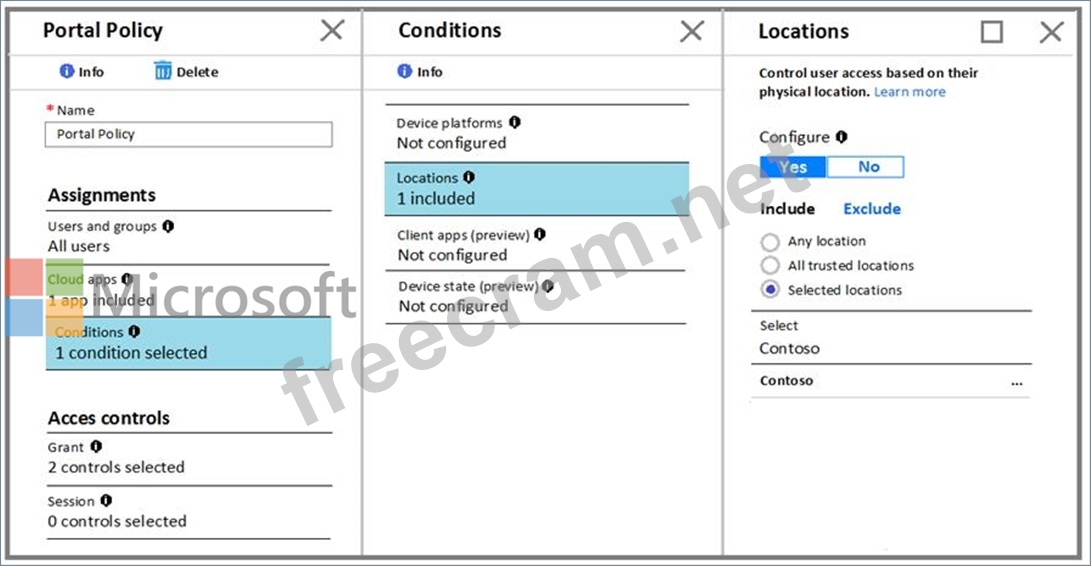Switch to the Include tab
Viewport: 1091px width, 566px height.
[x=787, y=208]
